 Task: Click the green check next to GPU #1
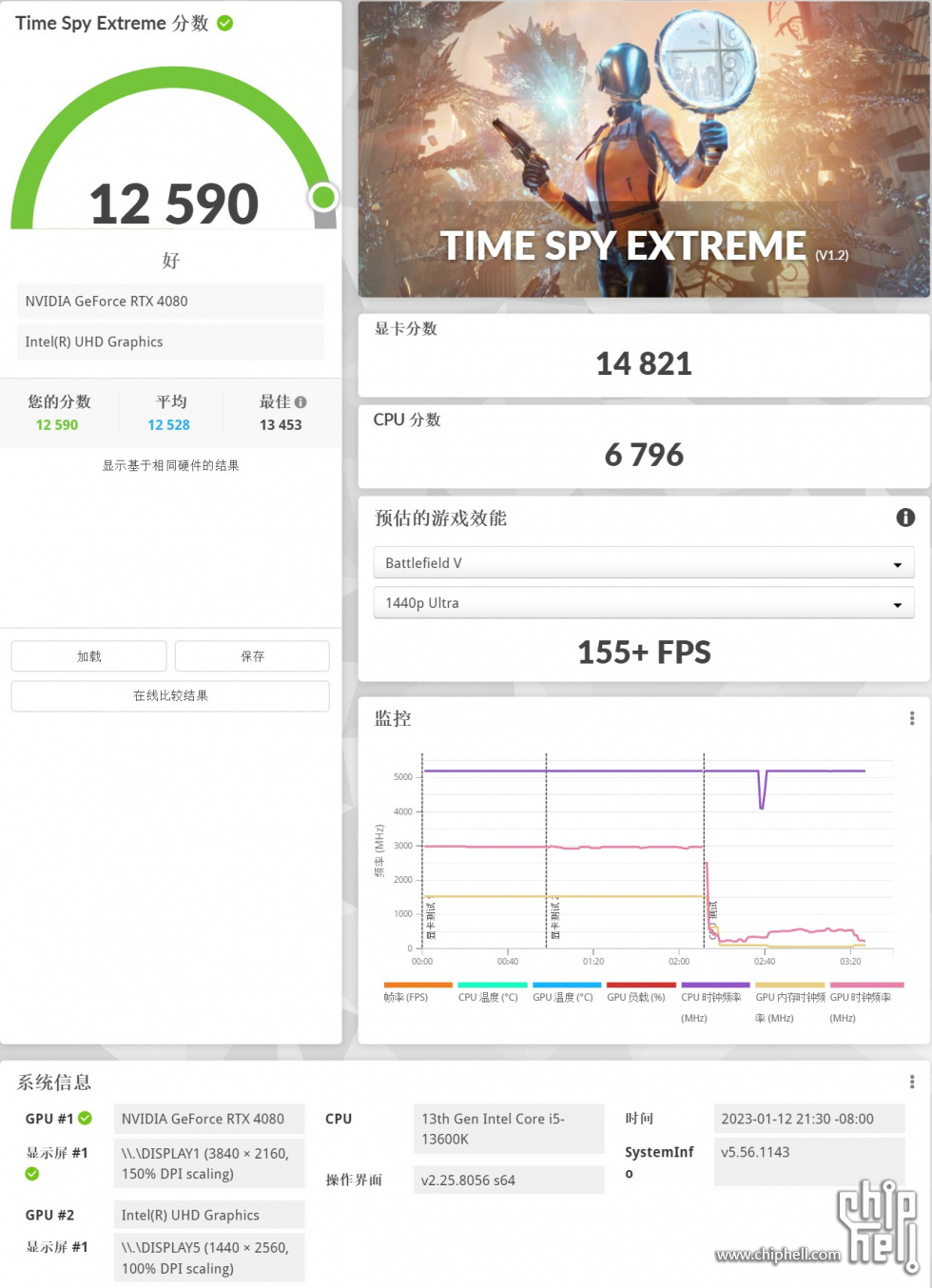86,1118
